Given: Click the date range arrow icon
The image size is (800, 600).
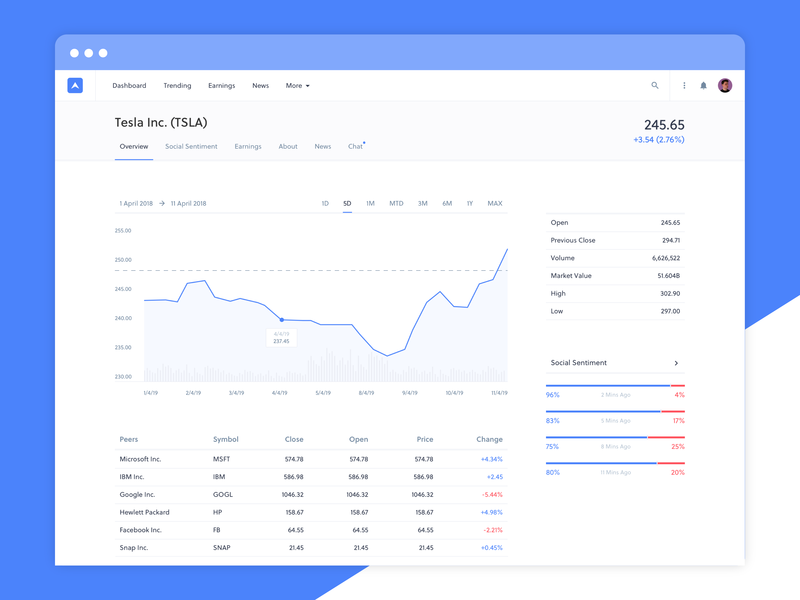Looking at the screenshot, I should pos(162,203).
